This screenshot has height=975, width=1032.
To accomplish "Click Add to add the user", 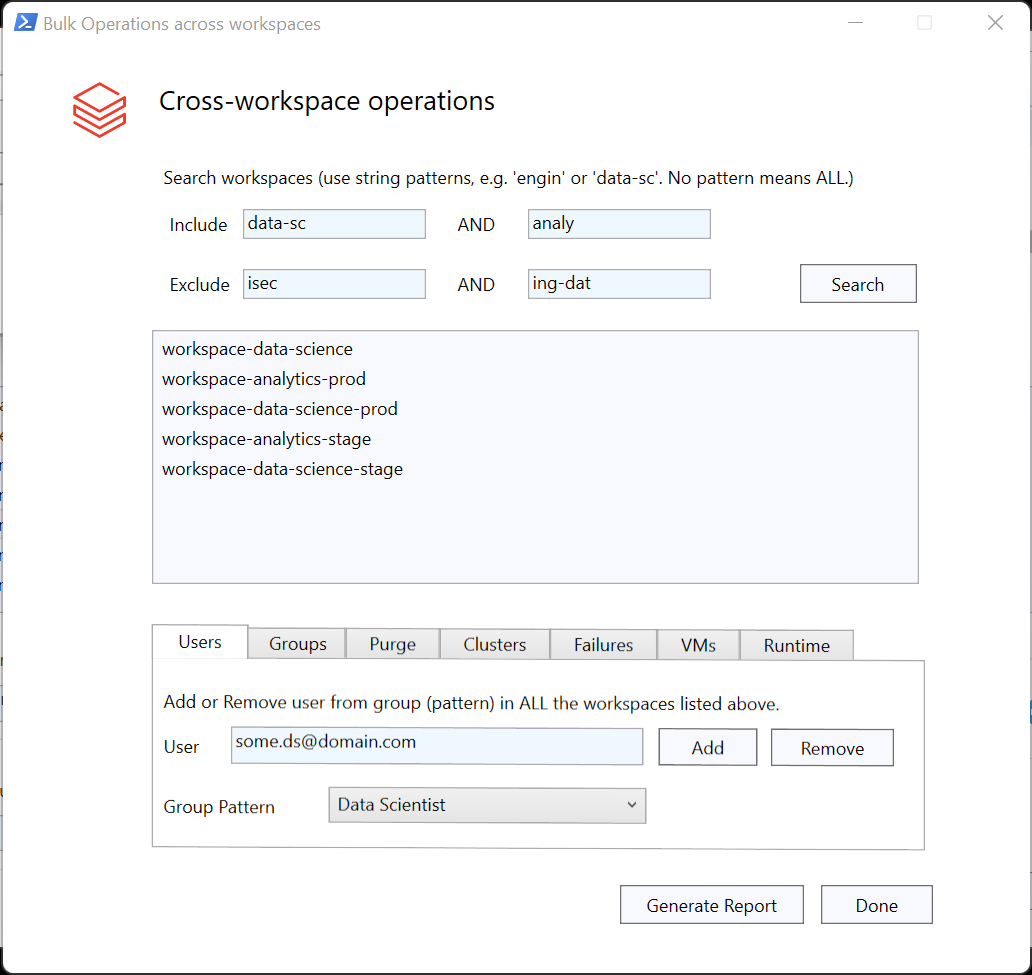I will pos(707,747).
